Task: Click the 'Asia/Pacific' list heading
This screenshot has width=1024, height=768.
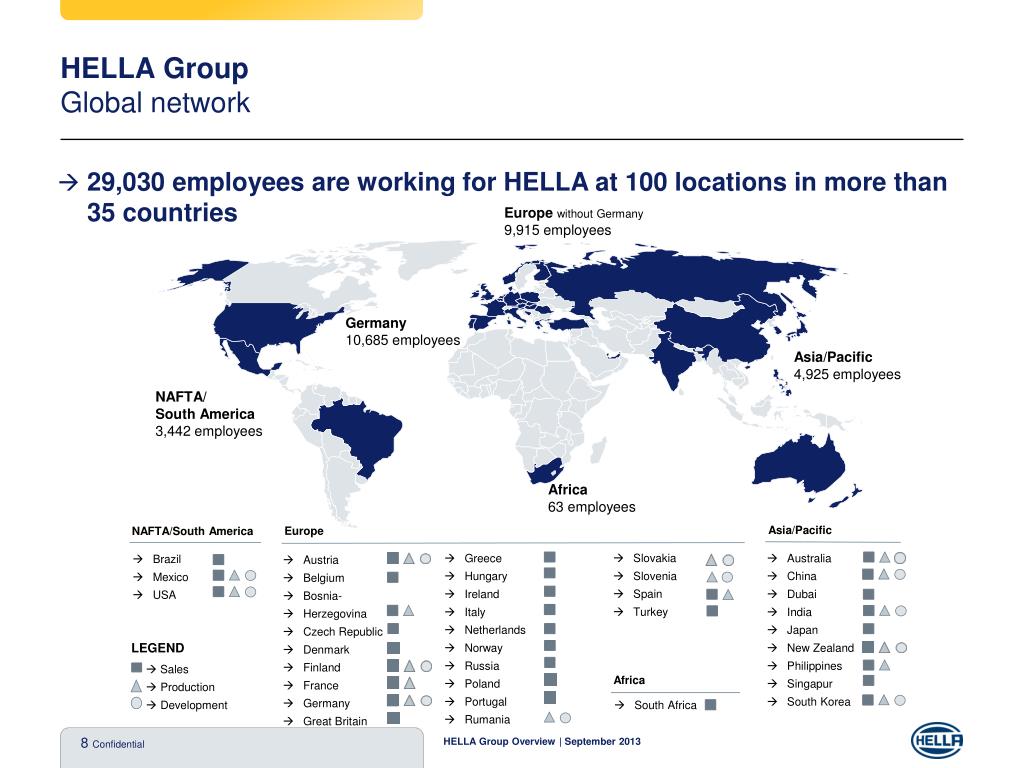Action: pos(800,530)
